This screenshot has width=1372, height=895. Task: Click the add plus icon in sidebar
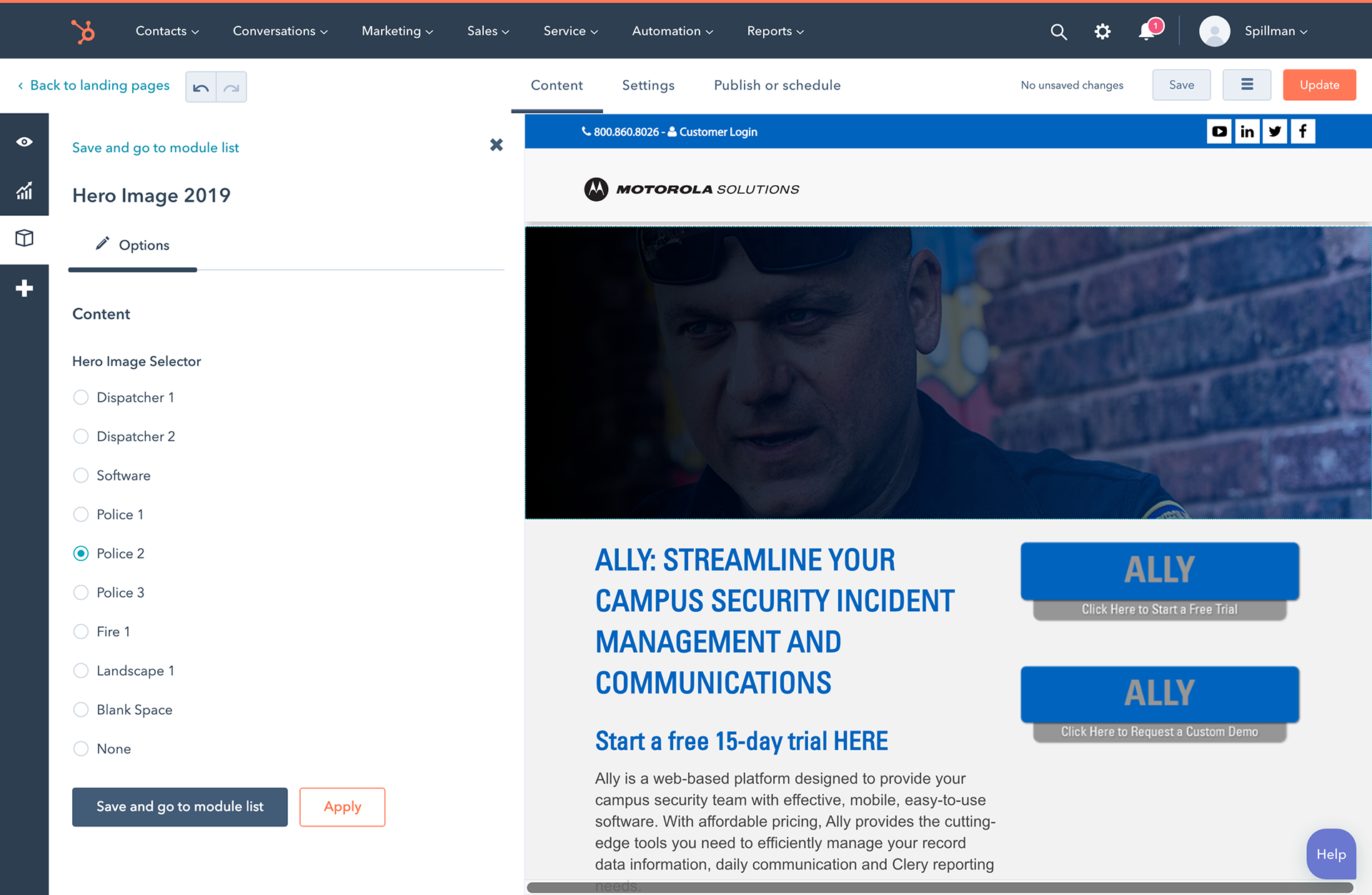pos(24,288)
